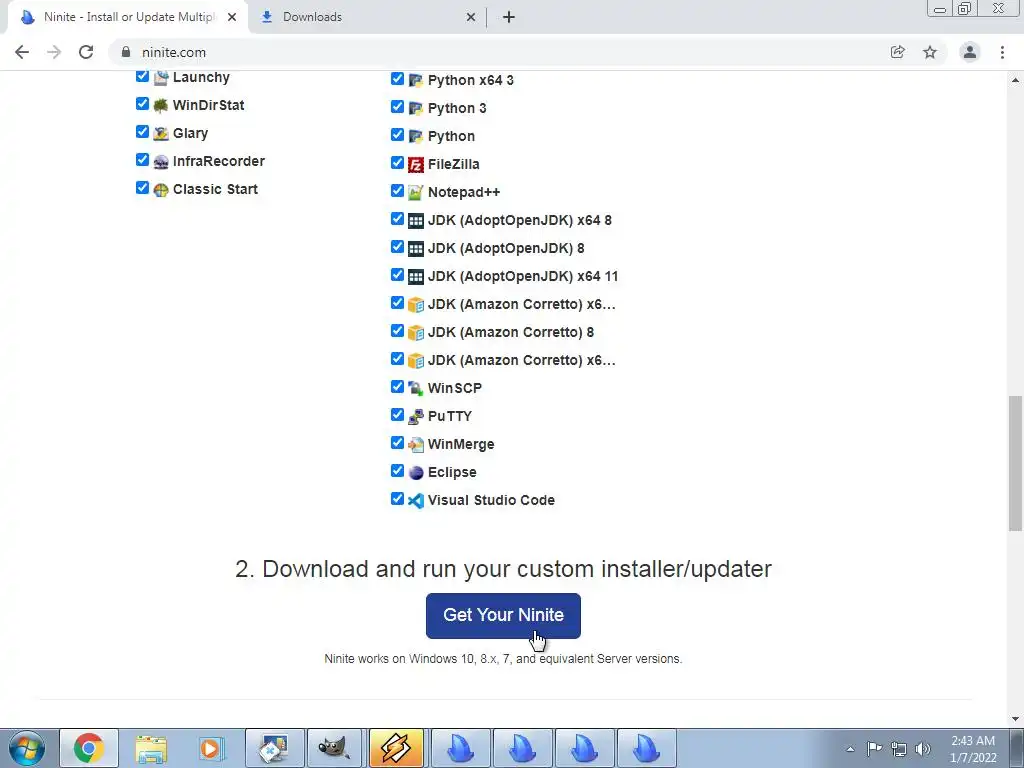This screenshot has width=1024, height=768.
Task: Go back with the browser back arrow
Action: (22, 52)
